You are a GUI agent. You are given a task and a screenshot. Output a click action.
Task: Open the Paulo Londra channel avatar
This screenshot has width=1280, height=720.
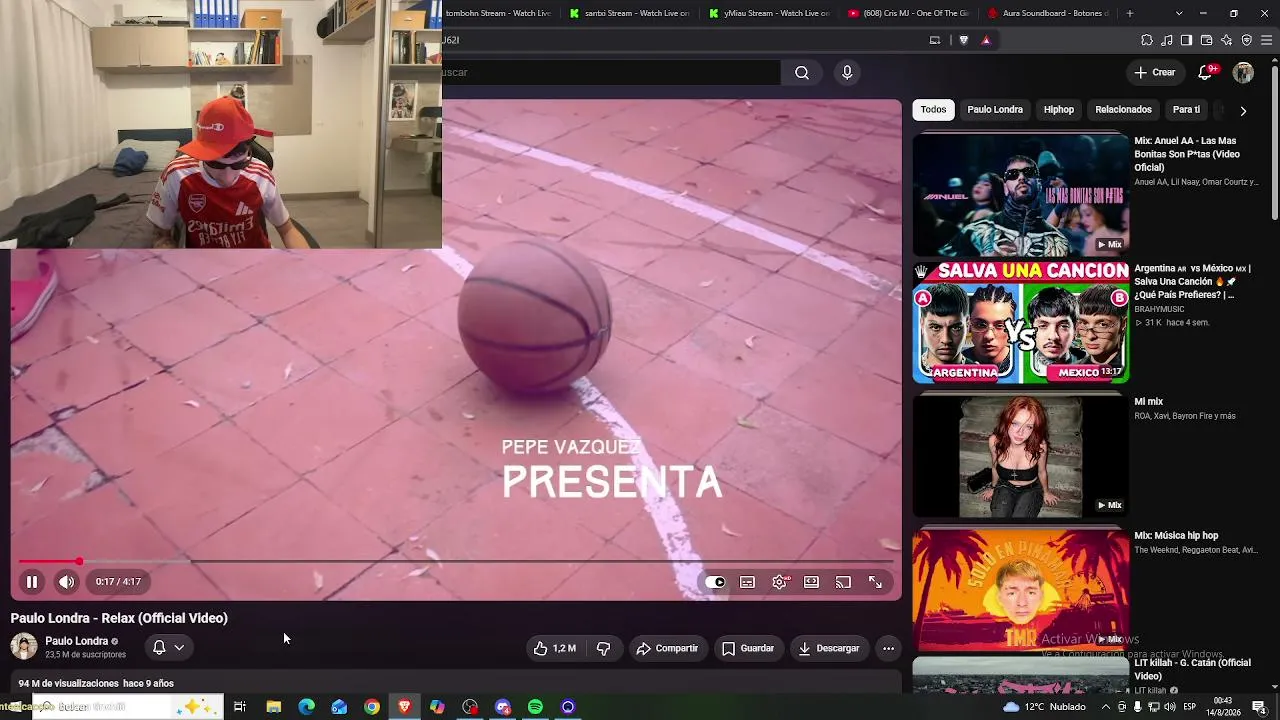[x=23, y=646]
